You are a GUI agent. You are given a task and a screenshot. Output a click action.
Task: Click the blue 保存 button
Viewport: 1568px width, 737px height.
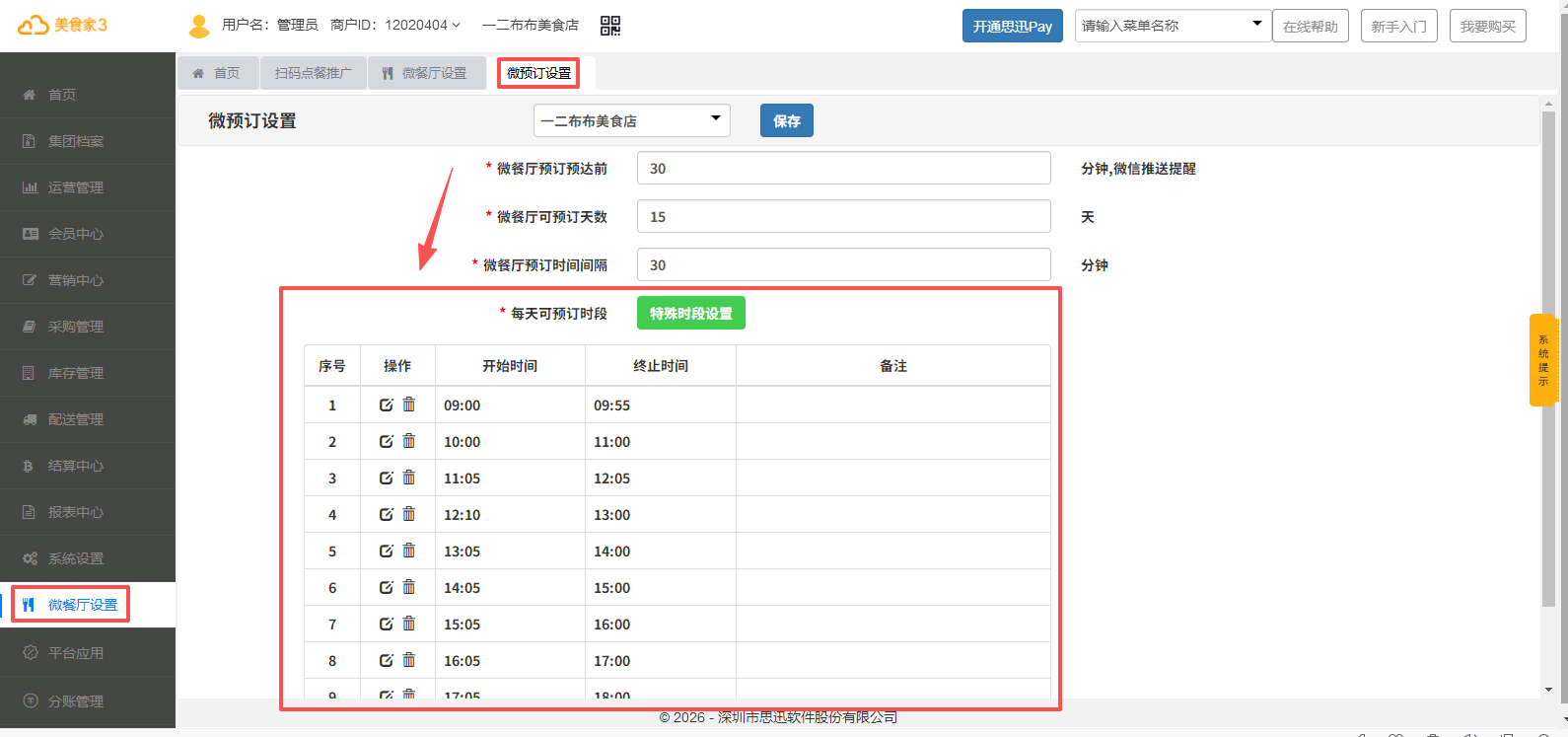pos(786,120)
